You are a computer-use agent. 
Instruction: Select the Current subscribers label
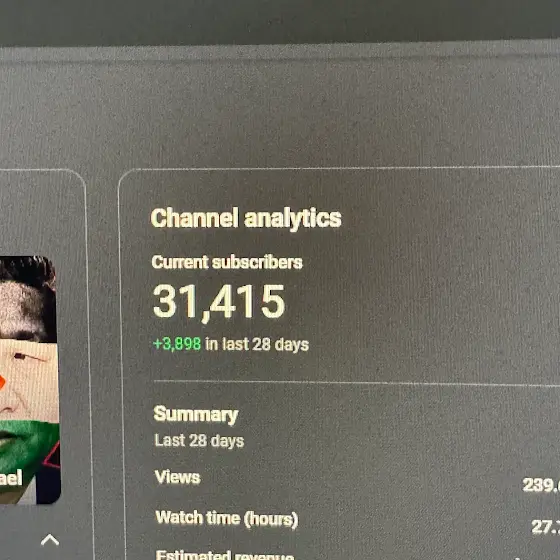pyautogui.click(x=227, y=262)
